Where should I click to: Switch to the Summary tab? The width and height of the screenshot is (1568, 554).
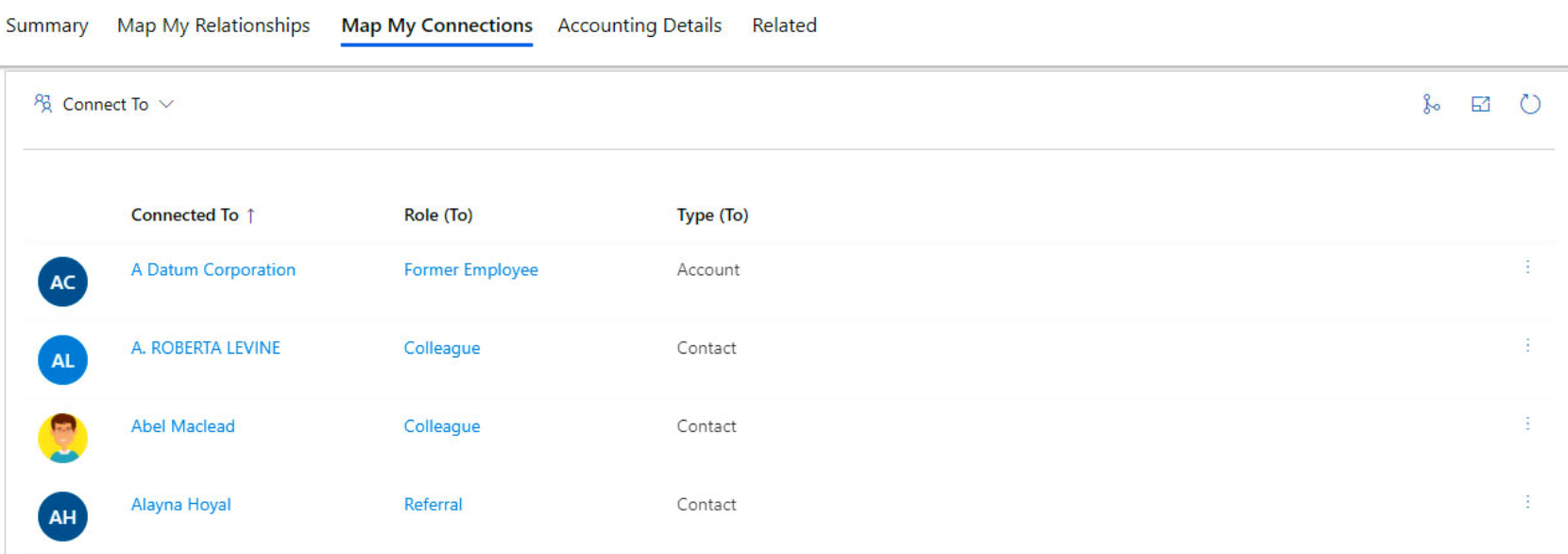[x=47, y=26]
